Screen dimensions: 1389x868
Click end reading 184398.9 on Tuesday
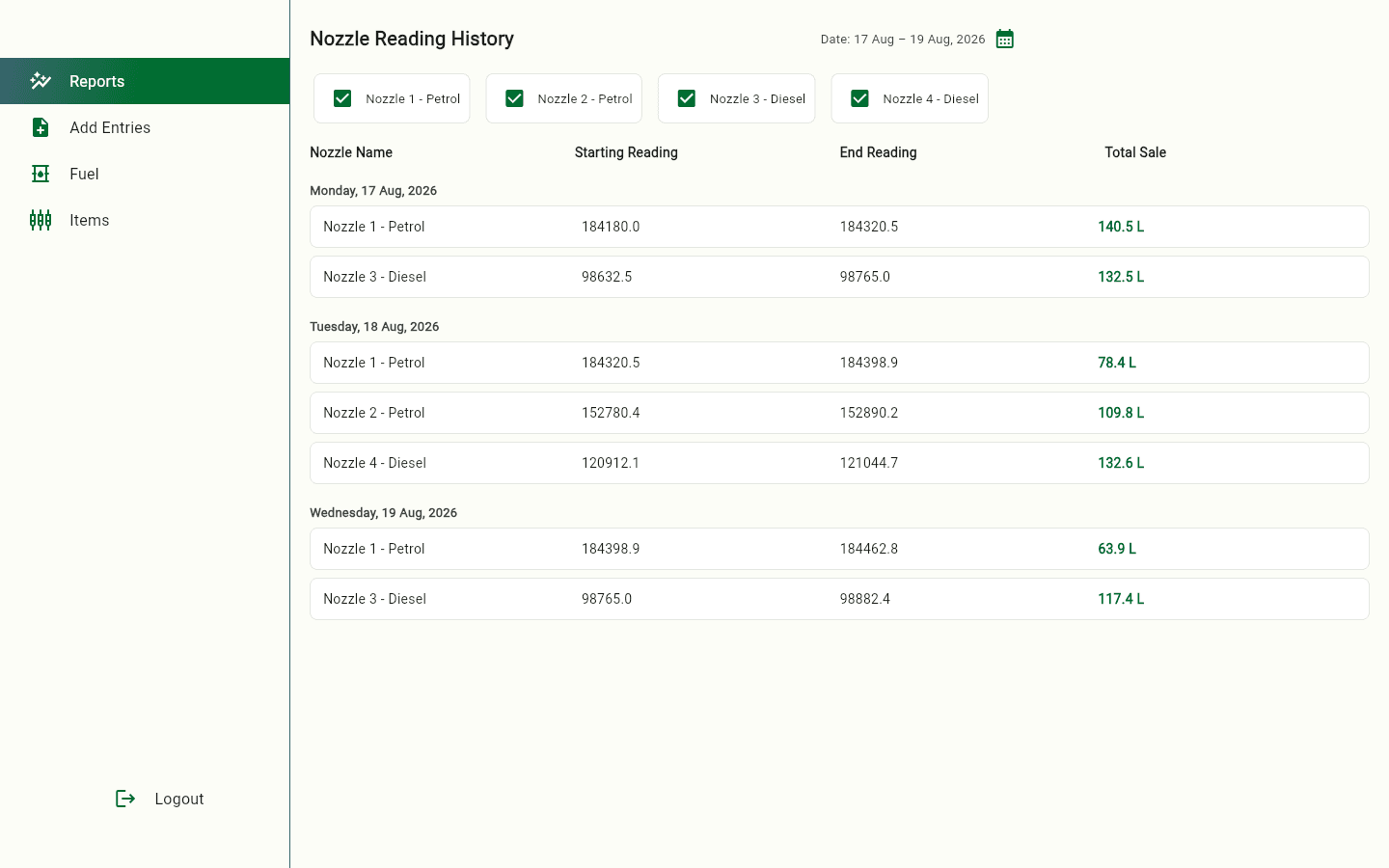coord(869,363)
